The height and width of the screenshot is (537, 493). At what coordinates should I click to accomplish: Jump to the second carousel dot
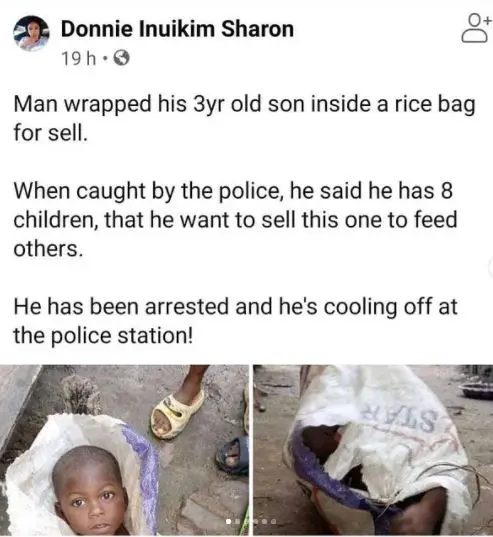tap(237, 522)
